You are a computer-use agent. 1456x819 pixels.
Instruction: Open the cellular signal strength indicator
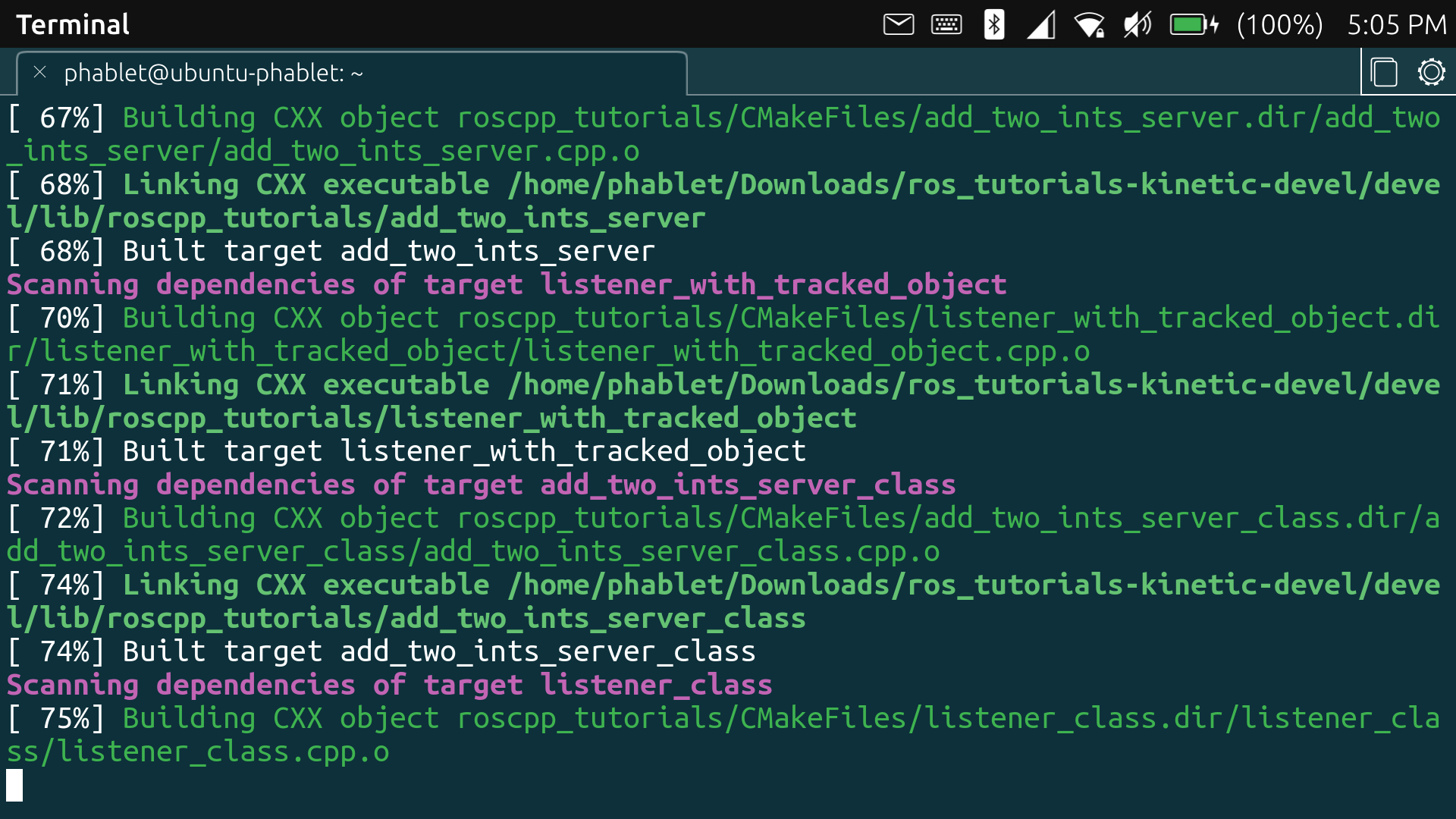click(1041, 24)
